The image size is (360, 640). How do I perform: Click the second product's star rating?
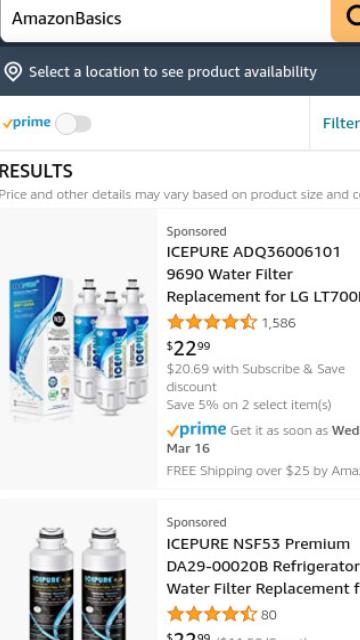tap(212, 614)
